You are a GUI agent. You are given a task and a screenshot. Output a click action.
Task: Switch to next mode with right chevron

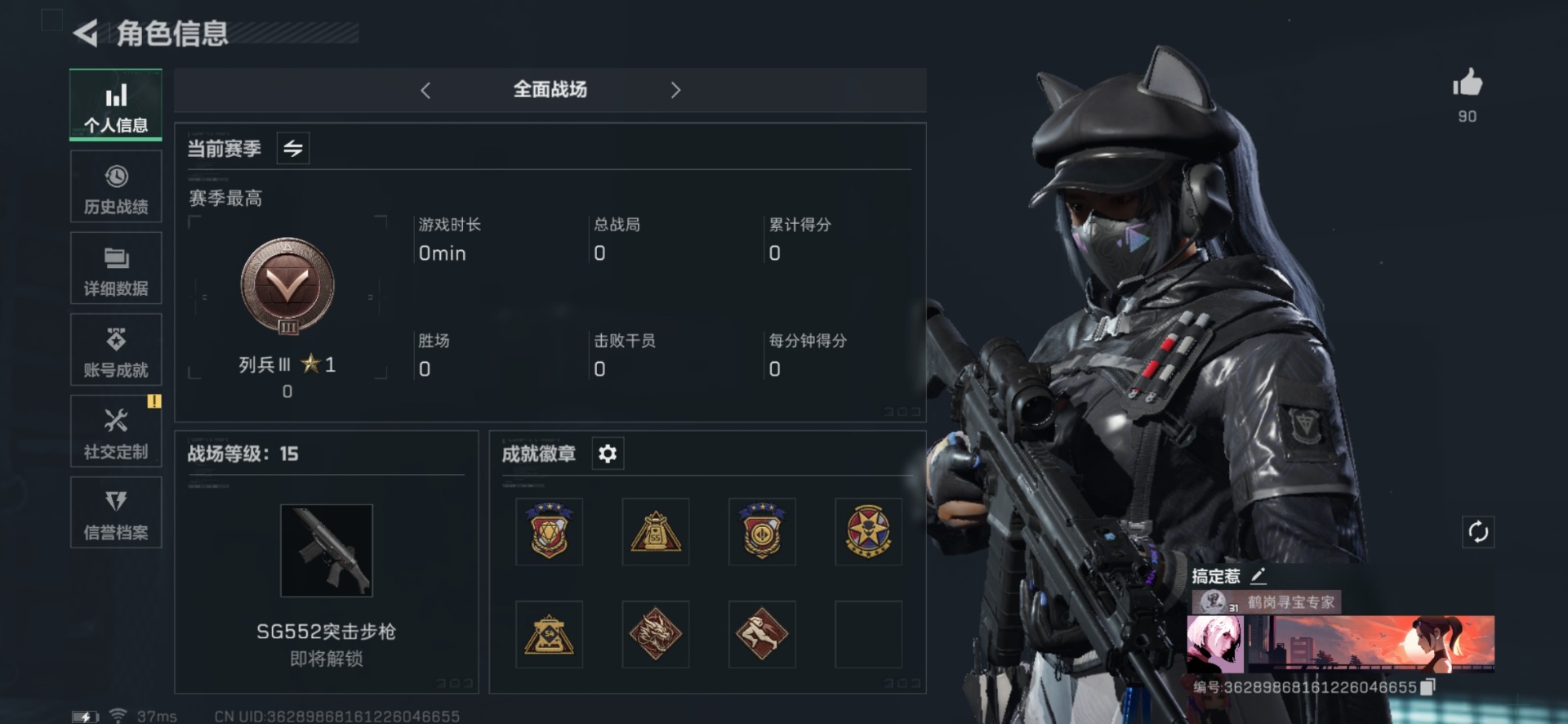pos(675,90)
